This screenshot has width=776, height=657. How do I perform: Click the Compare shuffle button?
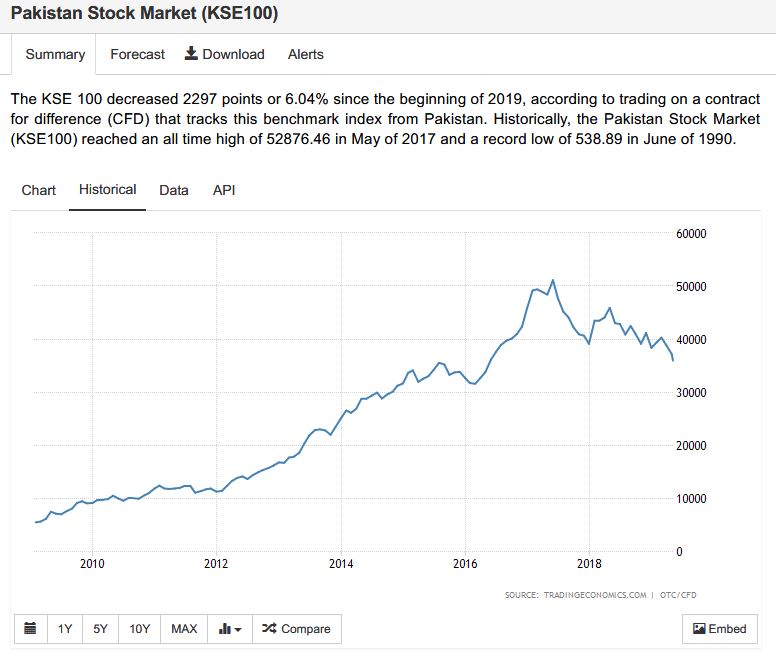coord(296,629)
